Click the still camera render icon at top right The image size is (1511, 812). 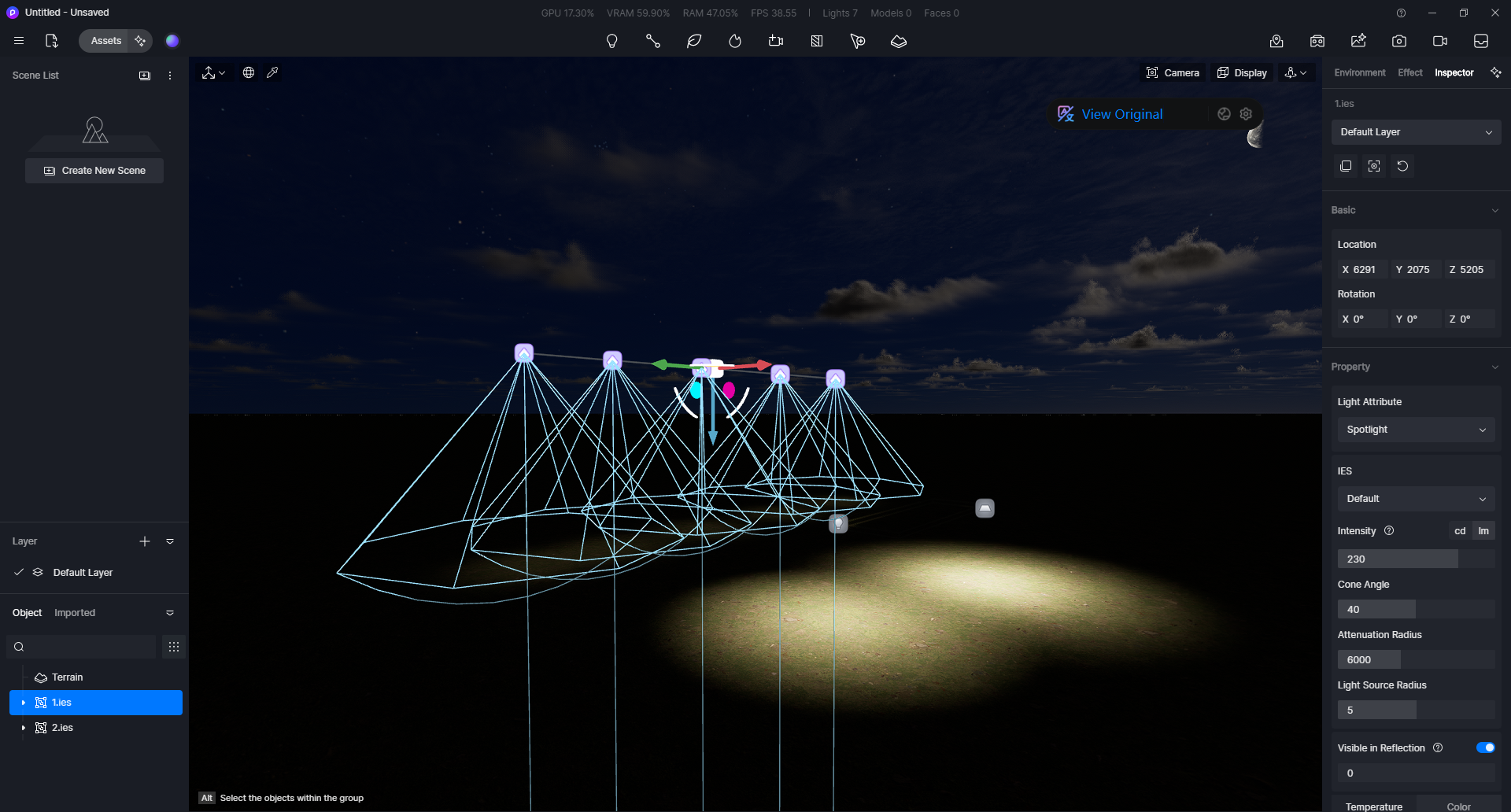[1399, 41]
